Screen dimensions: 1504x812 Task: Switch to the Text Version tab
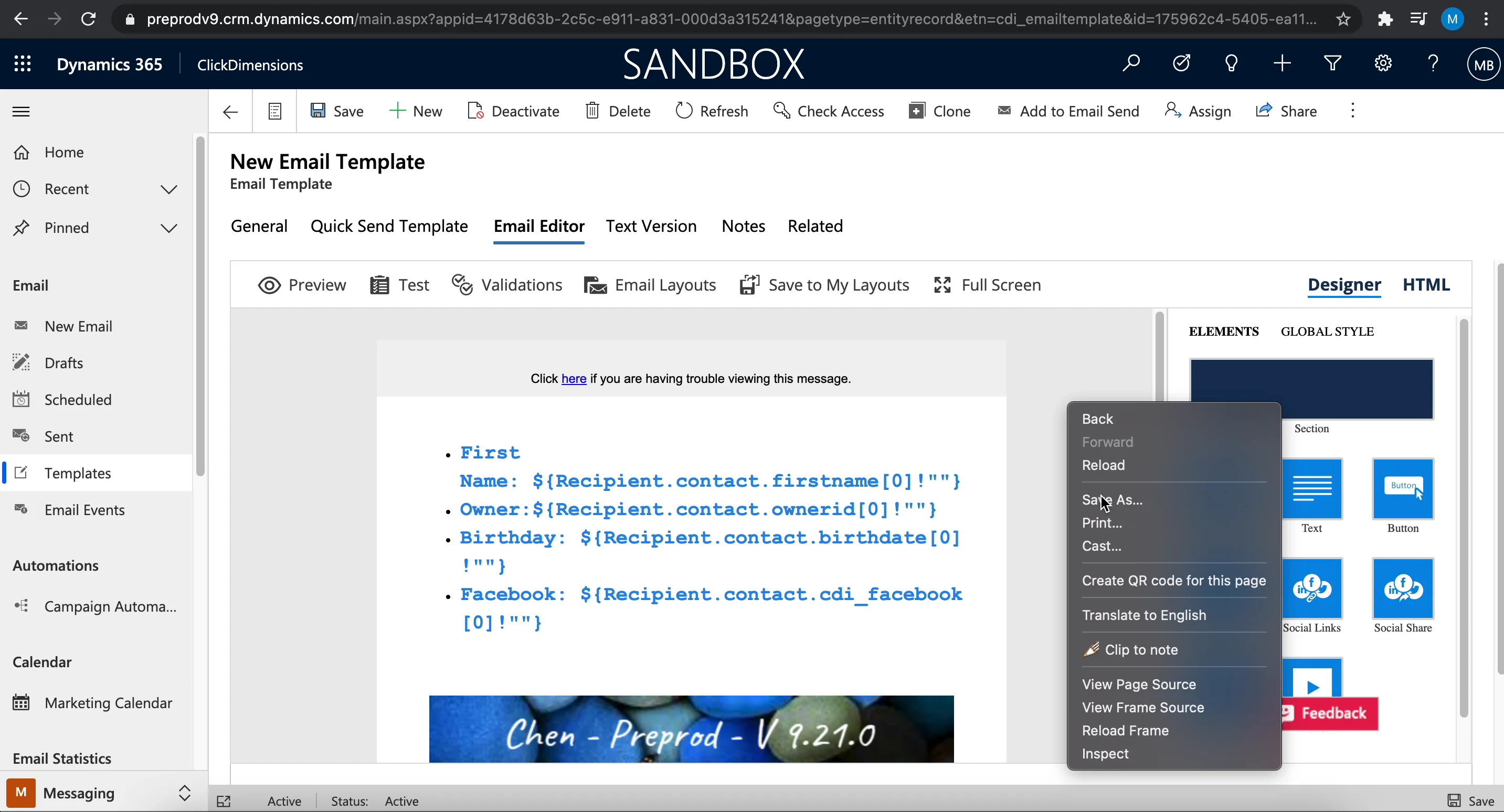point(651,226)
